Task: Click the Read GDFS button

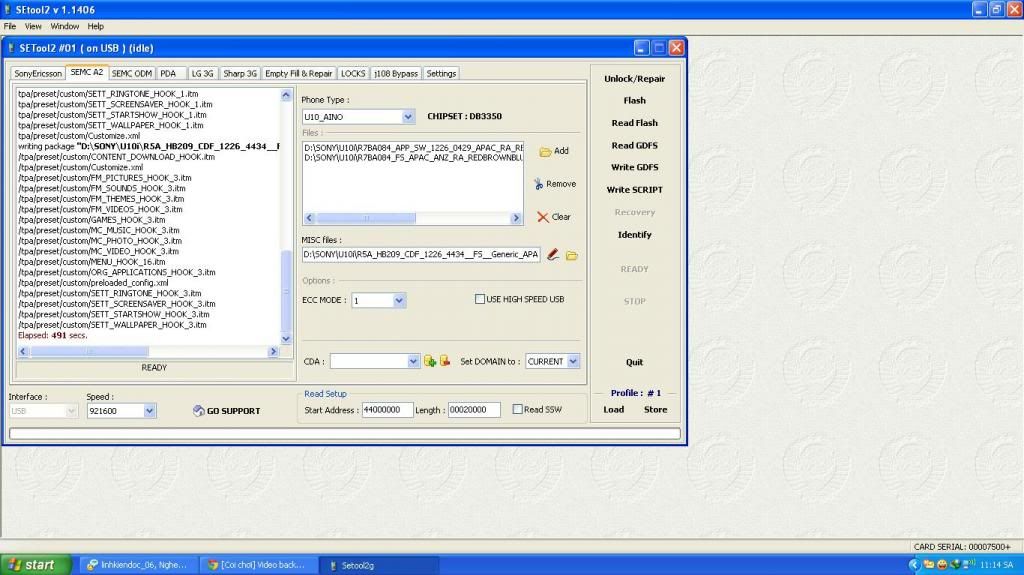Action: (x=634, y=145)
